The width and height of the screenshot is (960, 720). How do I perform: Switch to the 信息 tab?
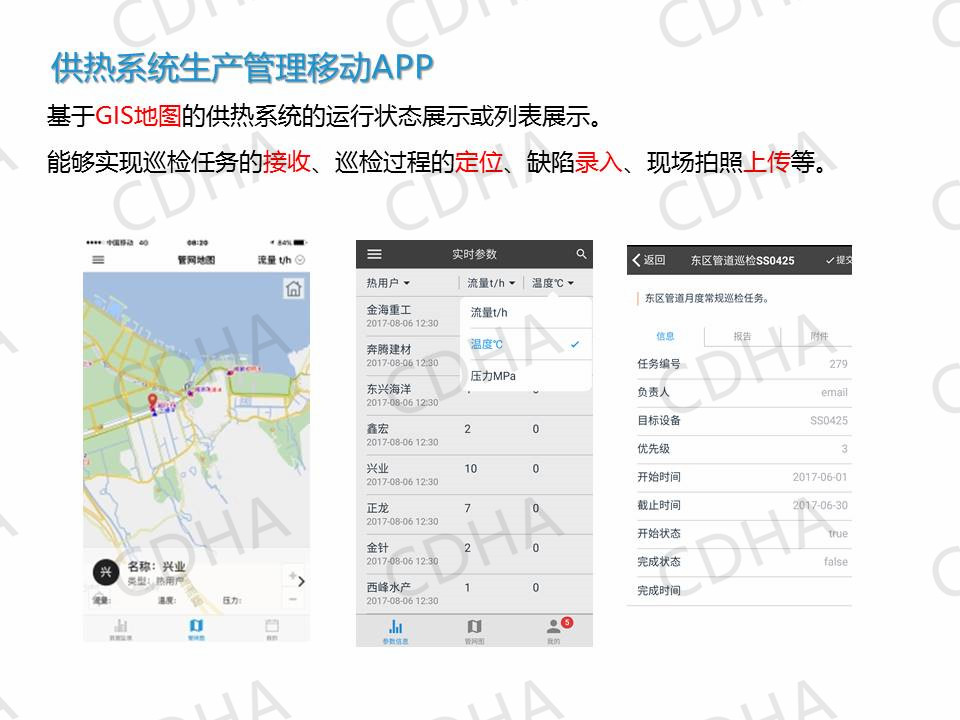pyautogui.click(x=666, y=336)
